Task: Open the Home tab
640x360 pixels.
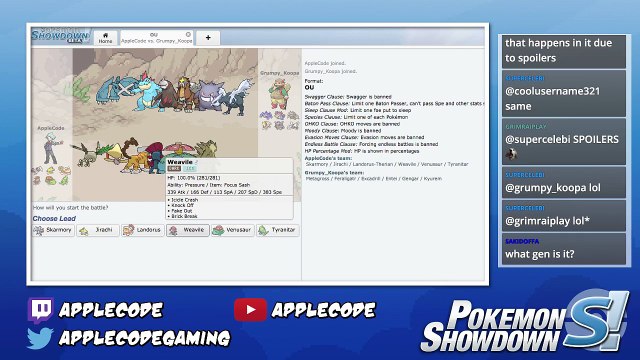Action: pos(105,38)
